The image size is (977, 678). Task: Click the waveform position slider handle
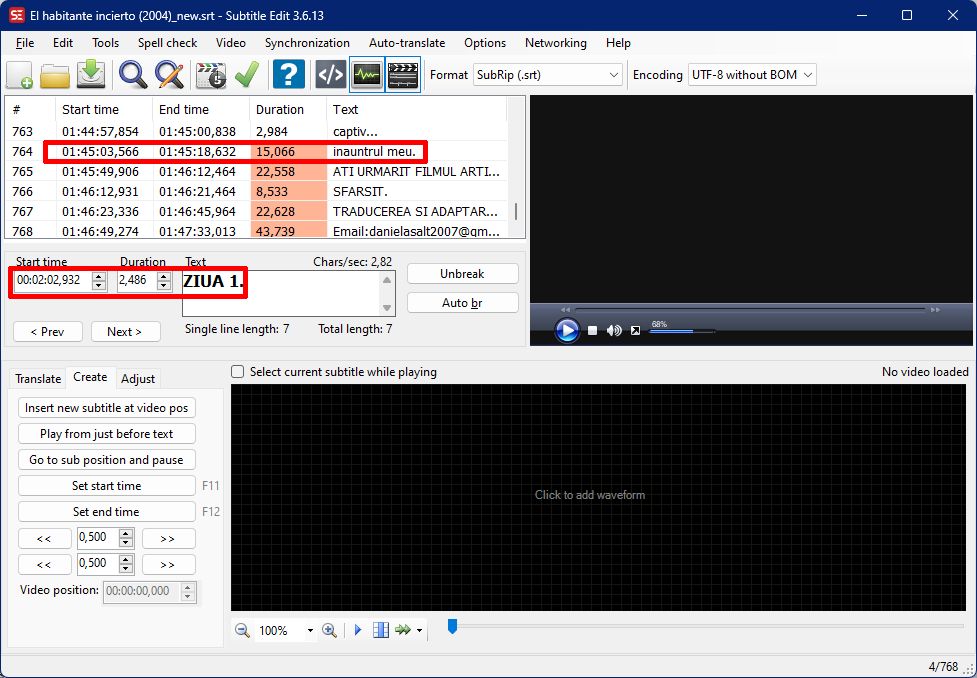click(453, 626)
